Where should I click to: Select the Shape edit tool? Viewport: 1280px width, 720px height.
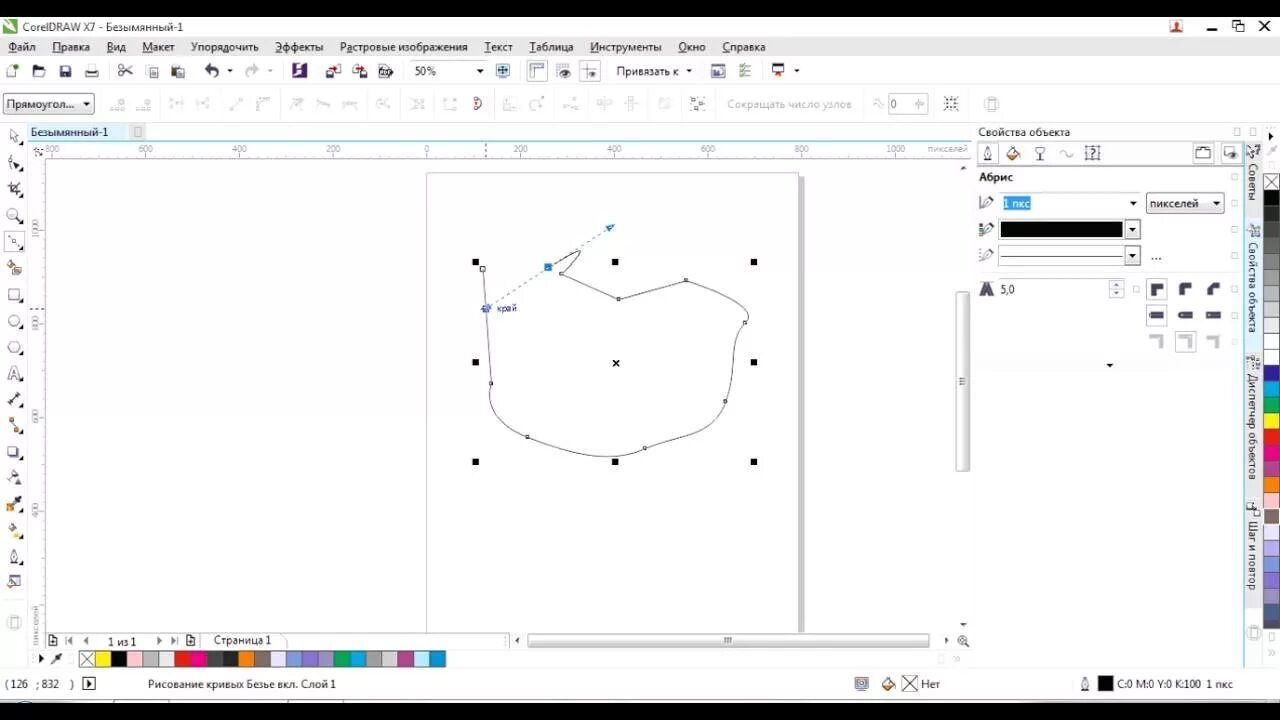coord(15,163)
